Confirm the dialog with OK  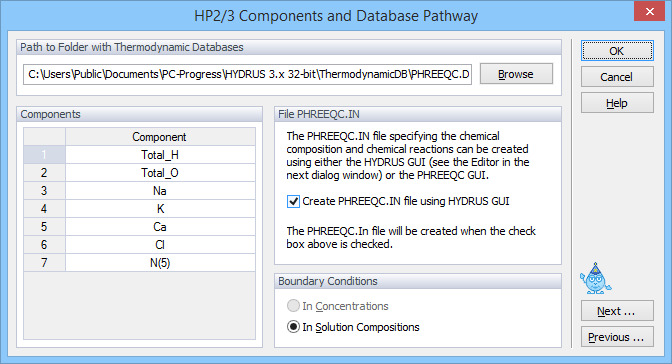(x=617, y=51)
